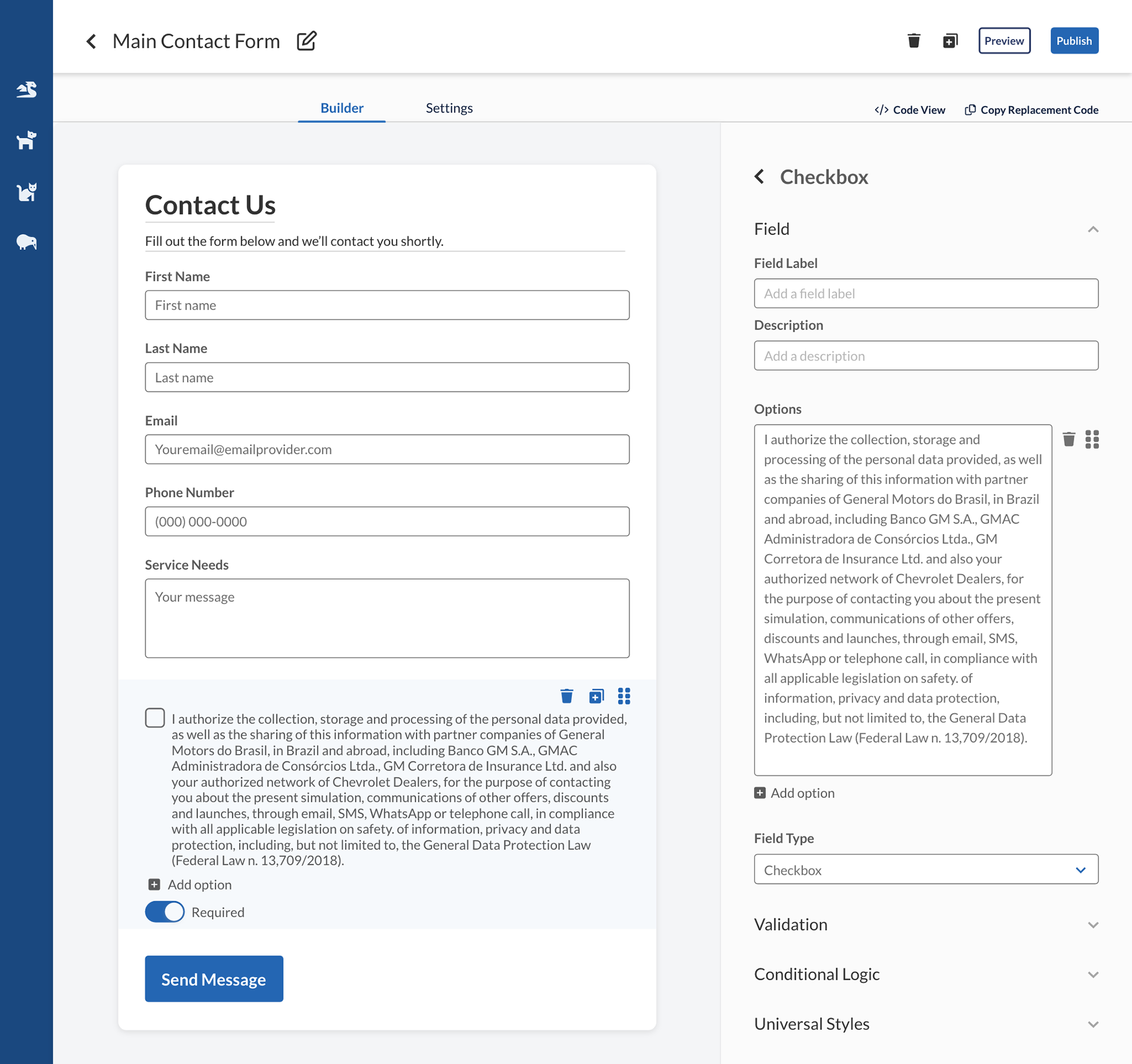
Task: Publish the form
Action: (1074, 41)
